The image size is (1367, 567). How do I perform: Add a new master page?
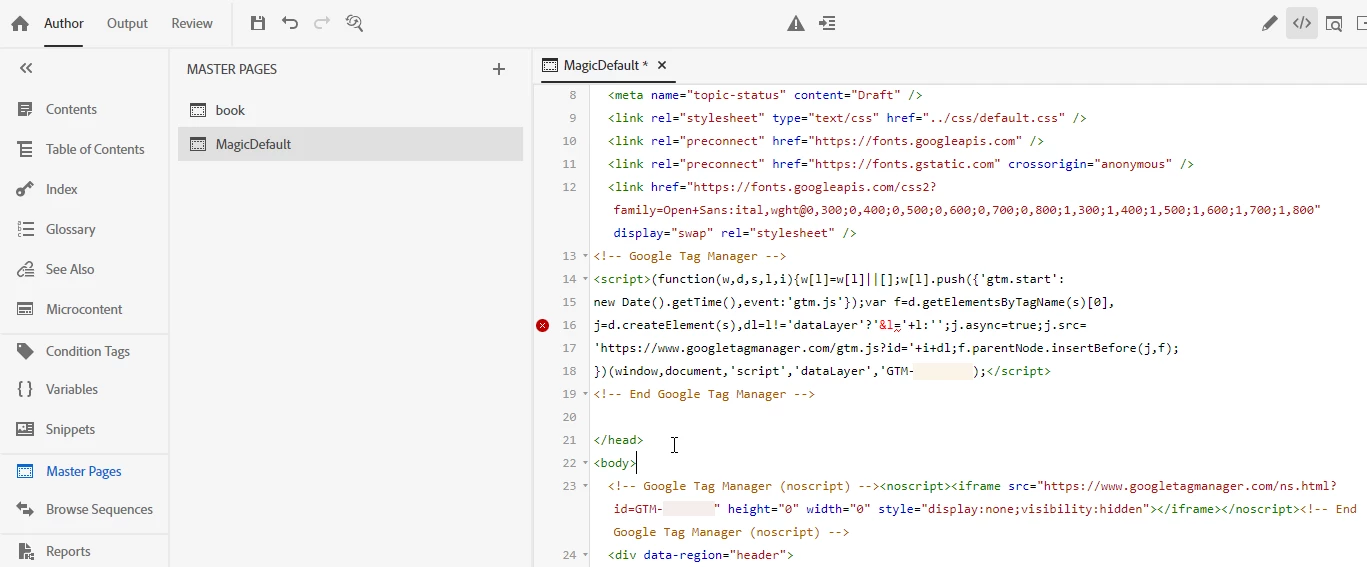coord(499,69)
